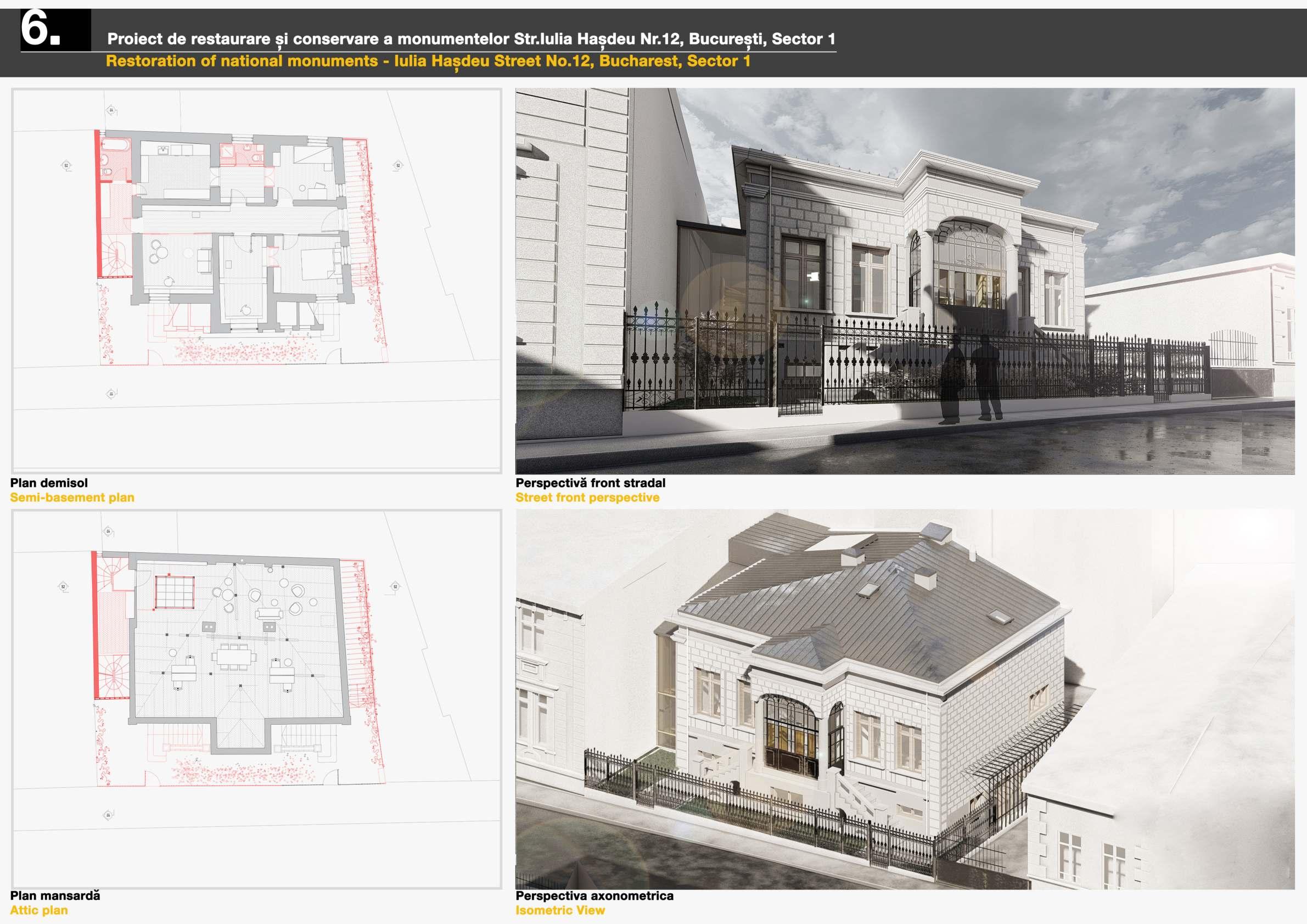Click the "Plan demisol" caption
This screenshot has height=924, width=1307.
49,483
